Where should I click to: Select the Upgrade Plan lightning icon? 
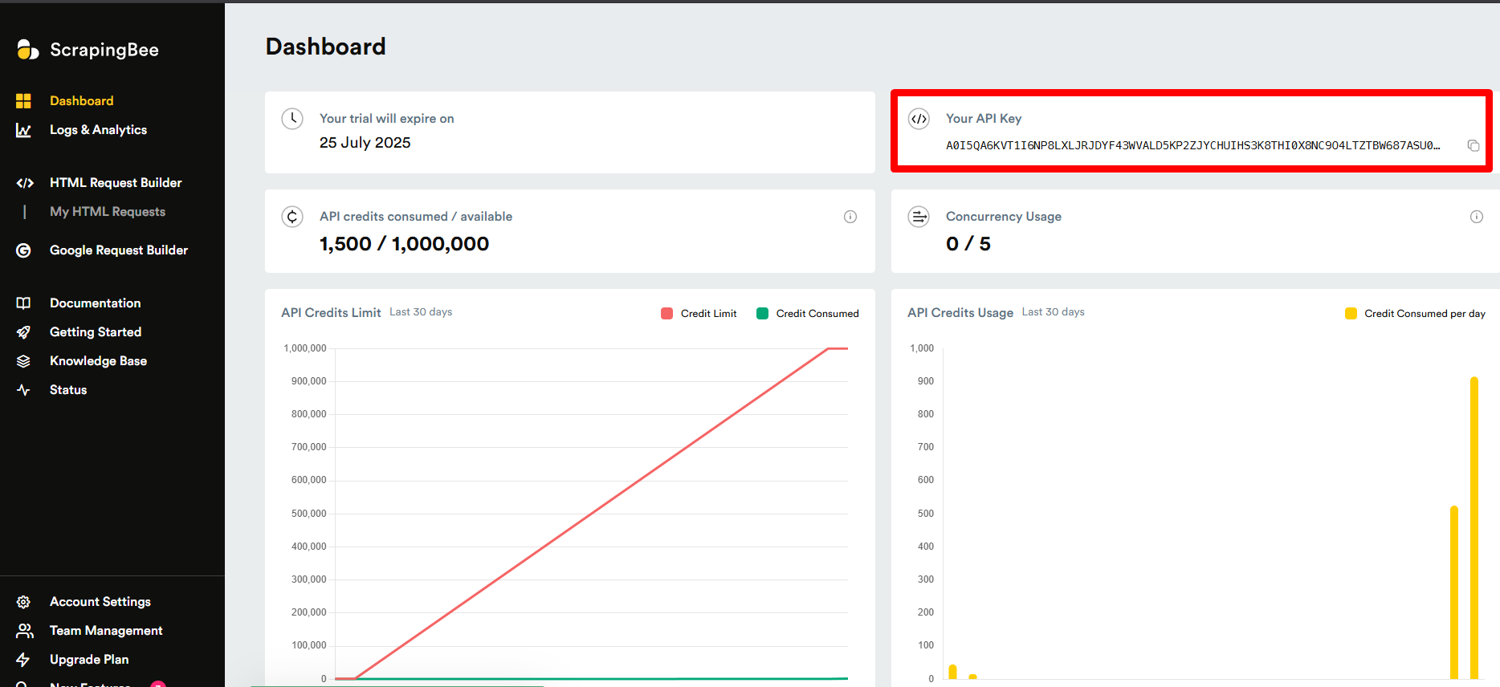coord(23,659)
